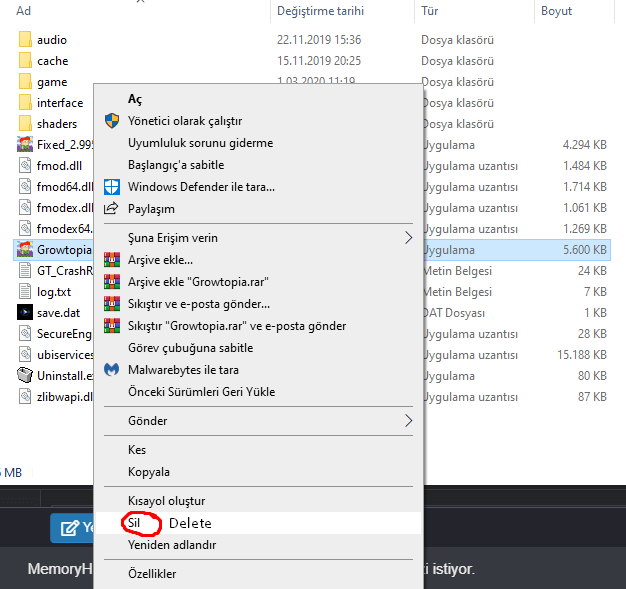Choose Görev çubuğuna sabitle
The width and height of the screenshot is (626, 589).
259,347
